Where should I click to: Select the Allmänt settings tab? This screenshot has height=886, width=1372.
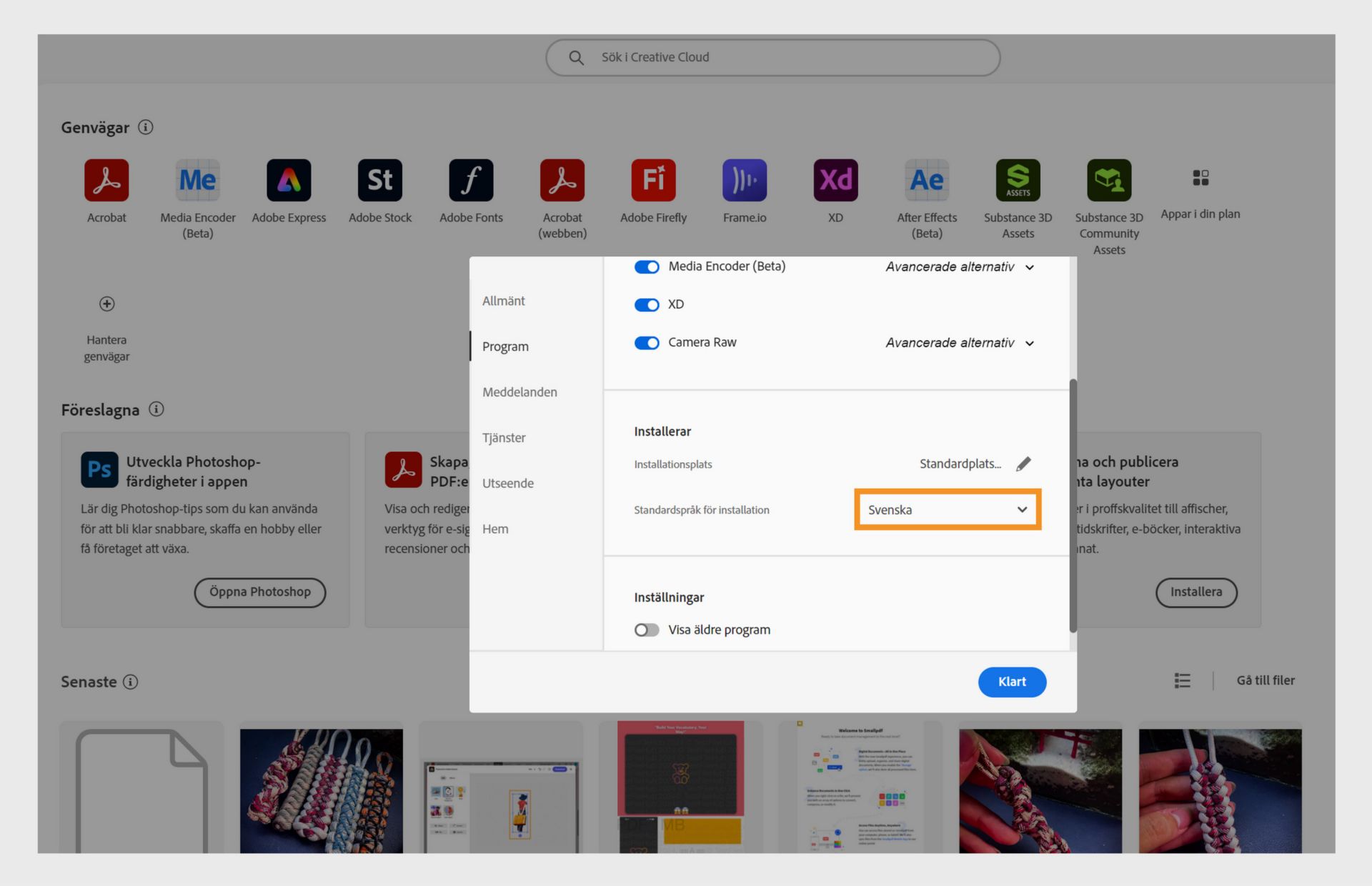coord(503,301)
